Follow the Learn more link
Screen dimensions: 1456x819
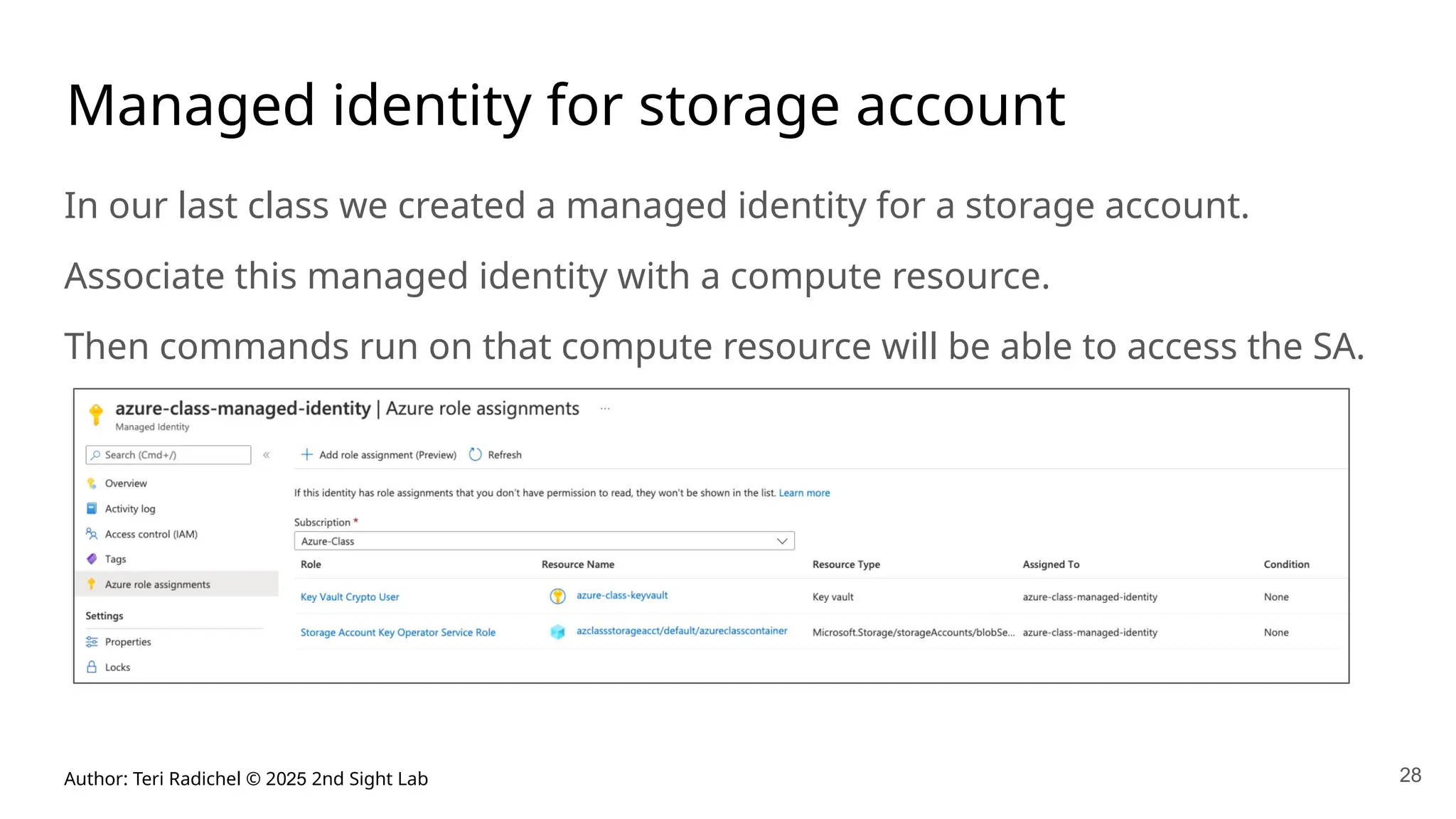click(x=804, y=493)
